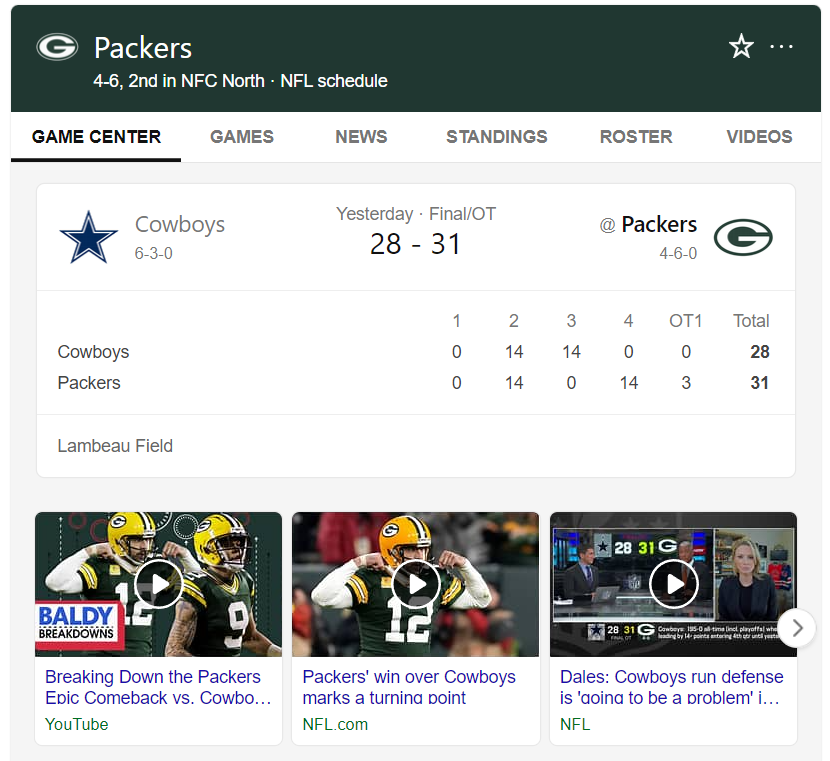830x761 pixels.
Task: Click the NFL source under the Dales video
Action: [x=575, y=724]
